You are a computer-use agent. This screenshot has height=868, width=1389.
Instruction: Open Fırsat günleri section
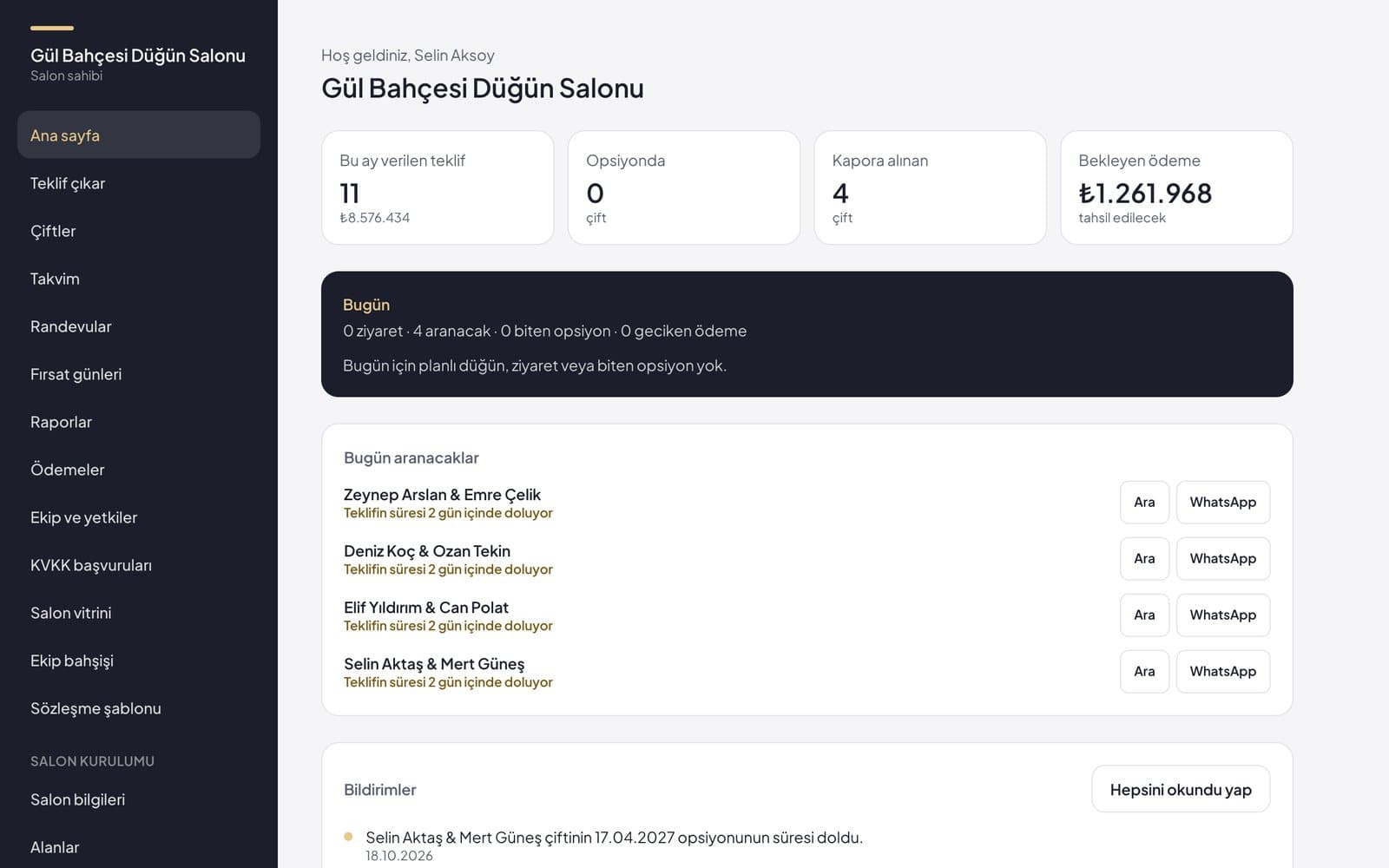(139, 374)
